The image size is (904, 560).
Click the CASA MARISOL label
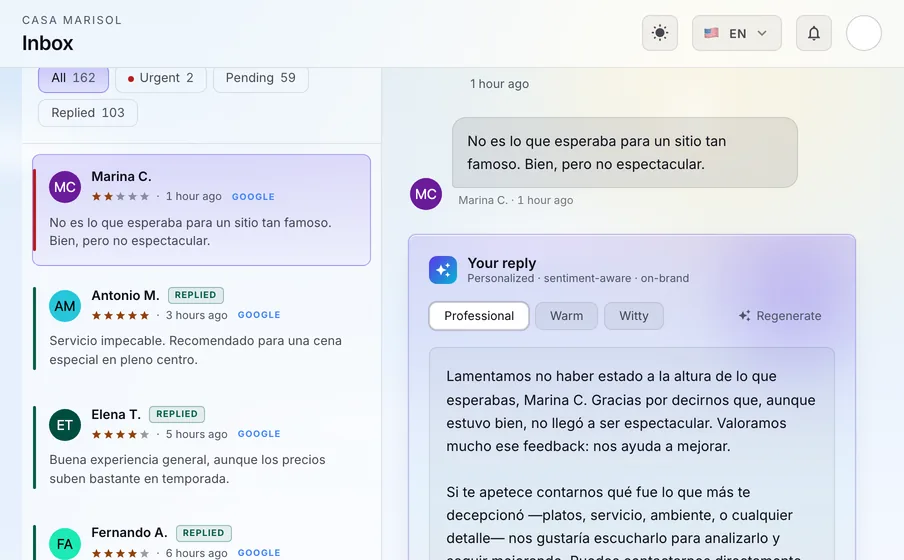[x=72, y=20]
